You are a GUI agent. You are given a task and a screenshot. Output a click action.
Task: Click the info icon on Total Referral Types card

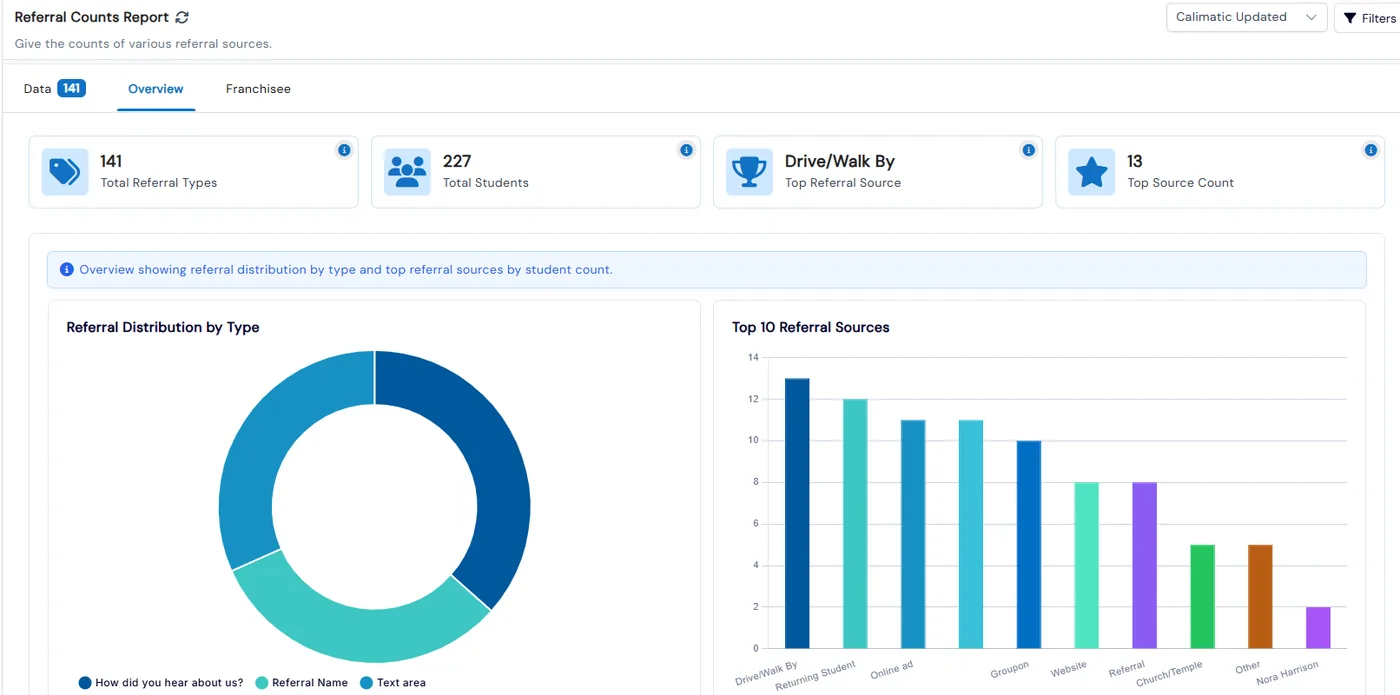coord(344,150)
